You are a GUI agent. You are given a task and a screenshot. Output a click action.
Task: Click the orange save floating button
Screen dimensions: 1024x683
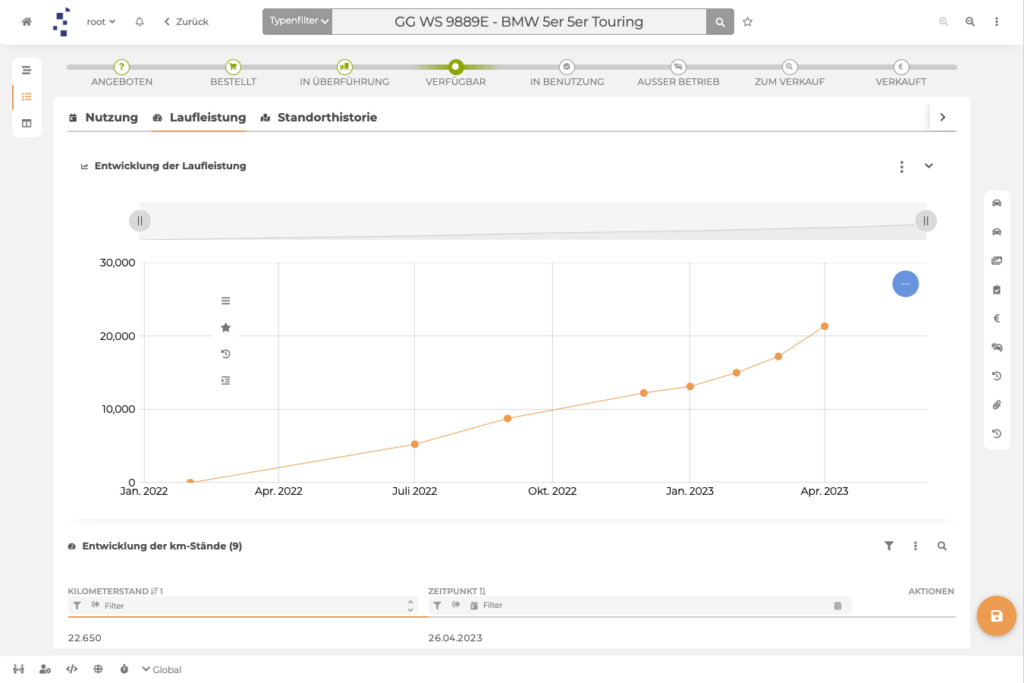pyautogui.click(x=997, y=616)
